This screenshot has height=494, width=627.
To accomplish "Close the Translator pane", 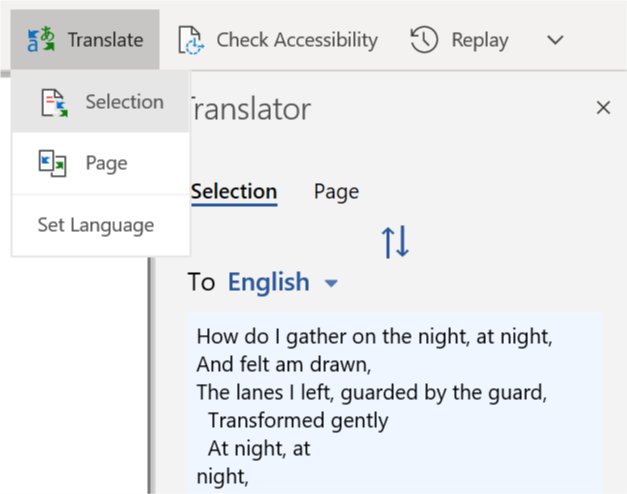I will click(603, 108).
